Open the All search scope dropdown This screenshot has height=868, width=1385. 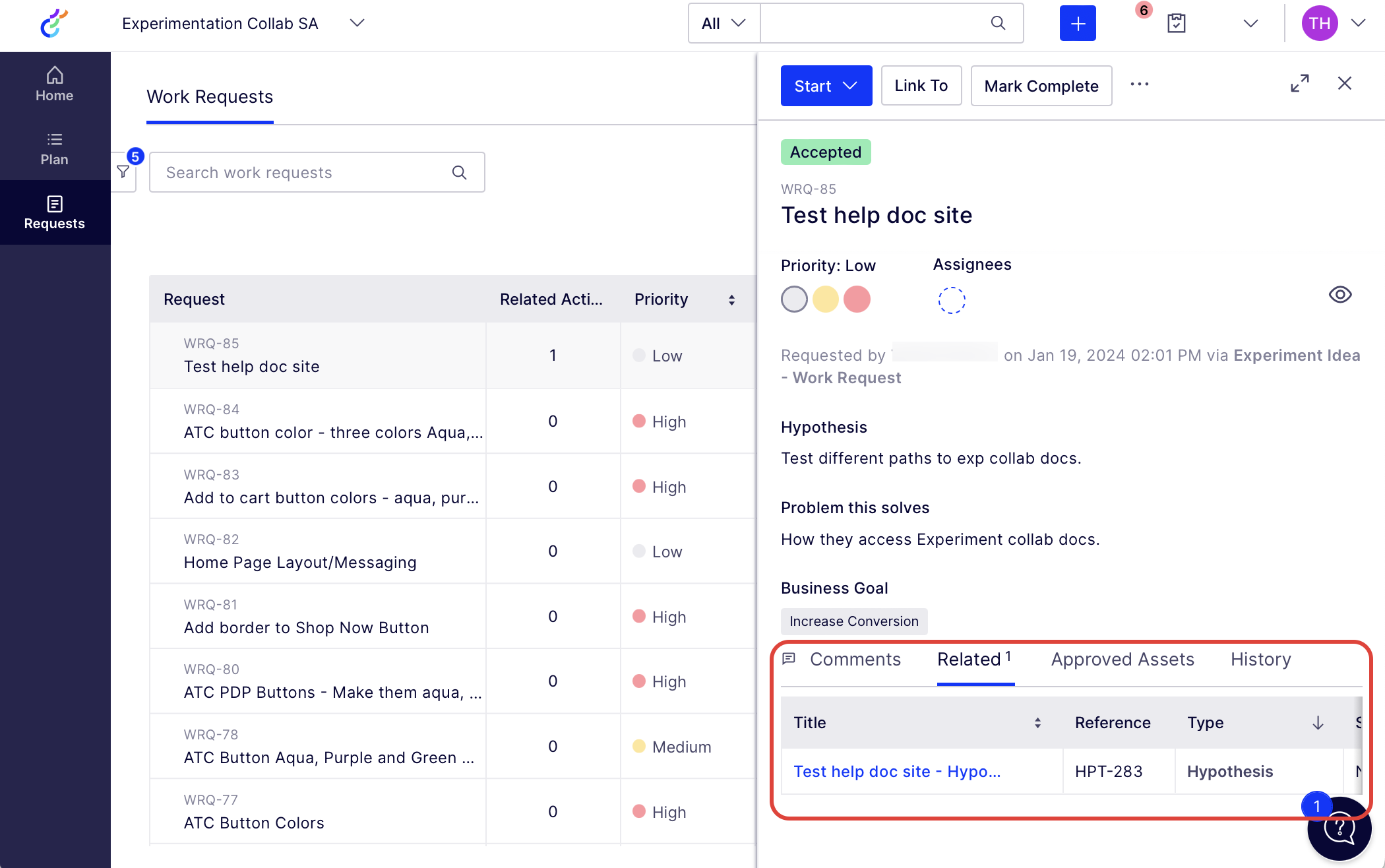click(723, 24)
